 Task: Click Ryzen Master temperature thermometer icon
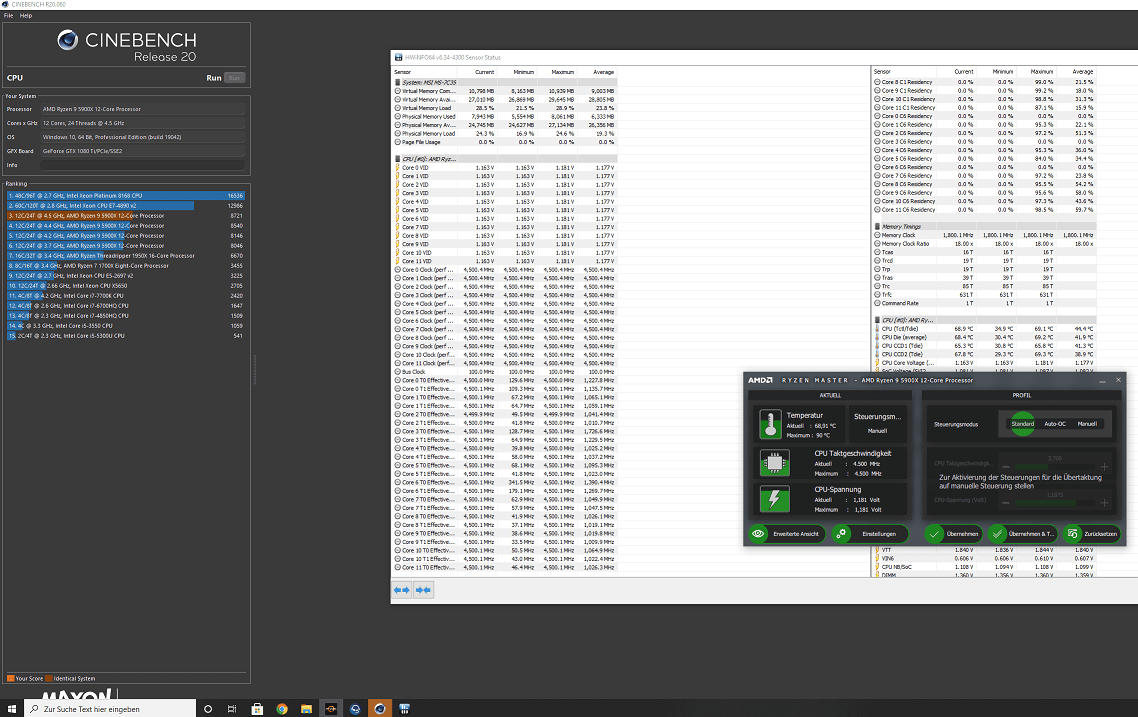pos(770,424)
